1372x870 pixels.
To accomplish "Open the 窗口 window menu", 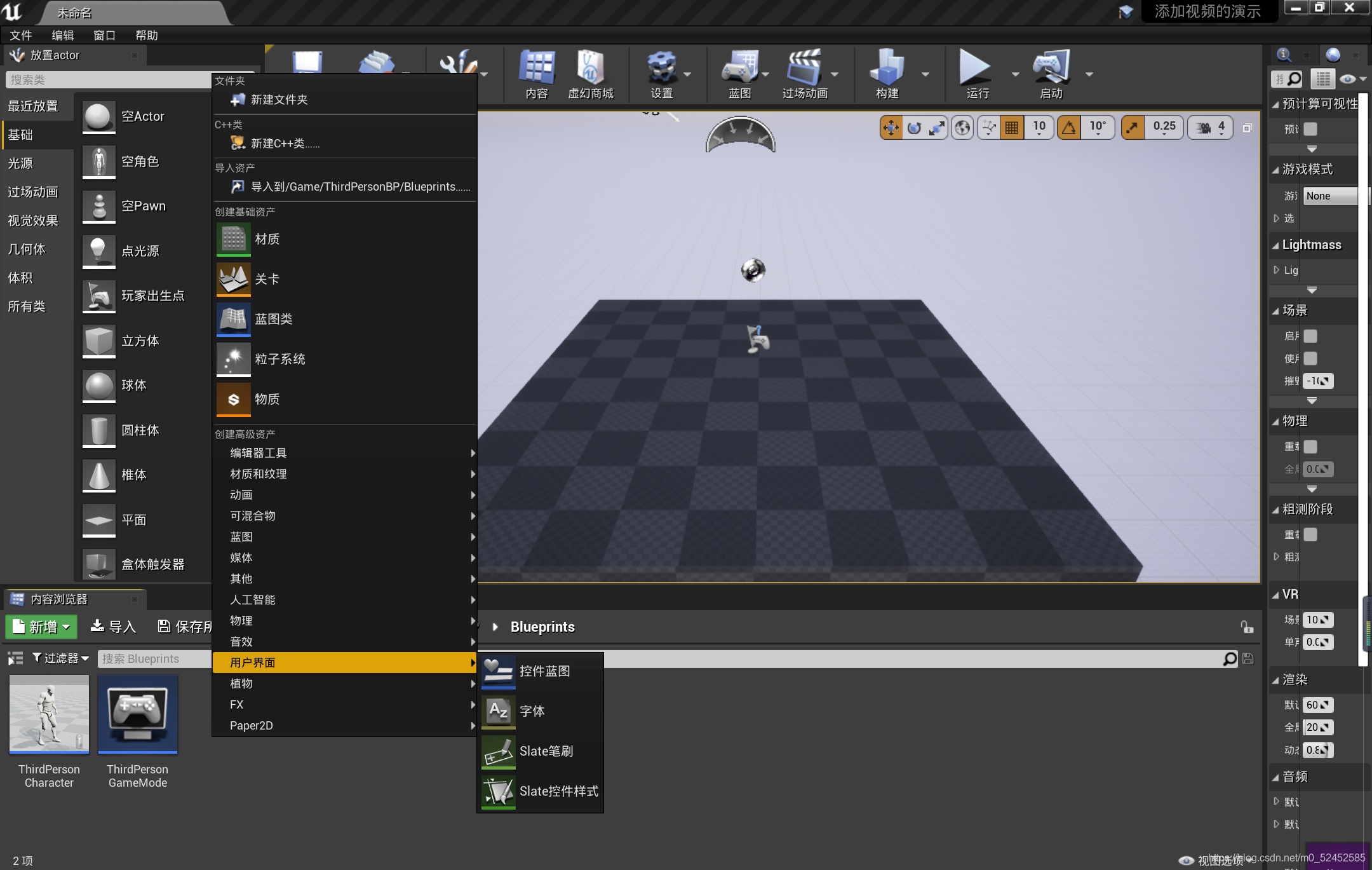I will pyautogui.click(x=105, y=36).
